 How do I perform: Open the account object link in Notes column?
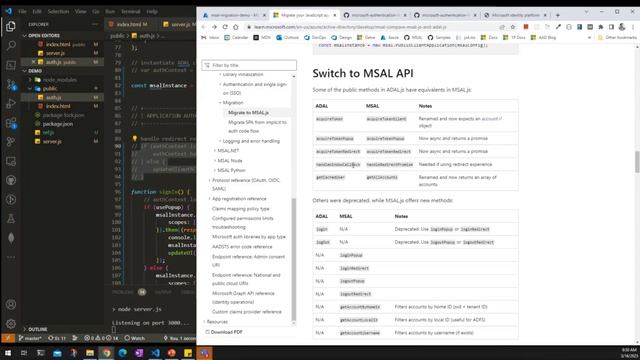coord(491,119)
